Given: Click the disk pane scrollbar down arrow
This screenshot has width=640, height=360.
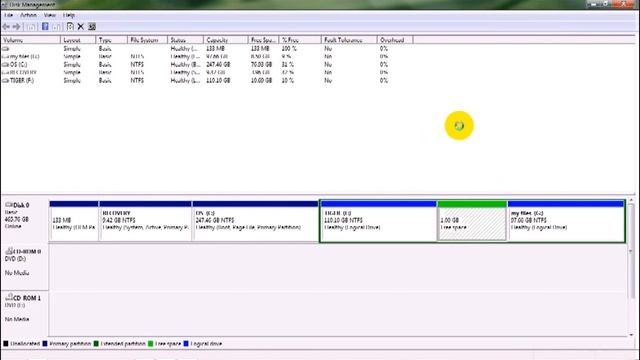Looking at the screenshot, I should [631, 335].
